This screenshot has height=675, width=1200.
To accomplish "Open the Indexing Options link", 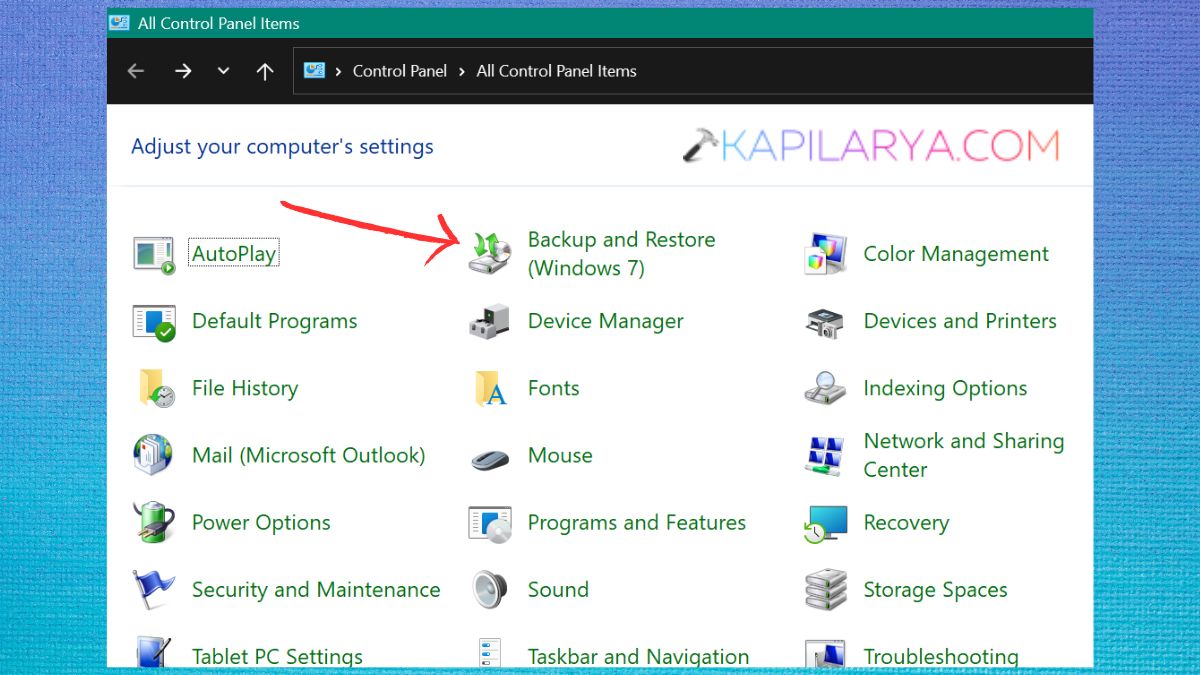I will (945, 388).
